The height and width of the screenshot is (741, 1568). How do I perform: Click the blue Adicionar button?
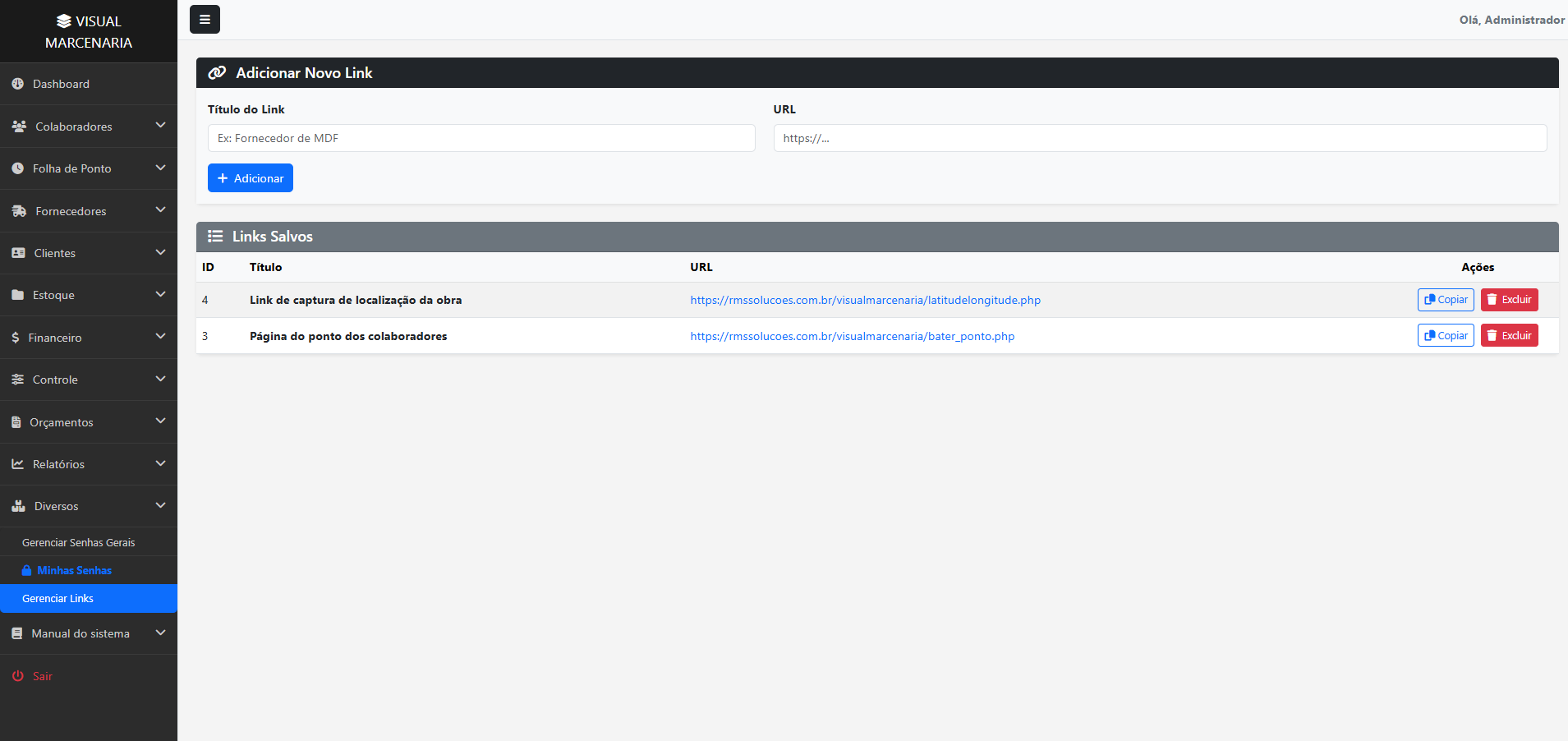(251, 178)
